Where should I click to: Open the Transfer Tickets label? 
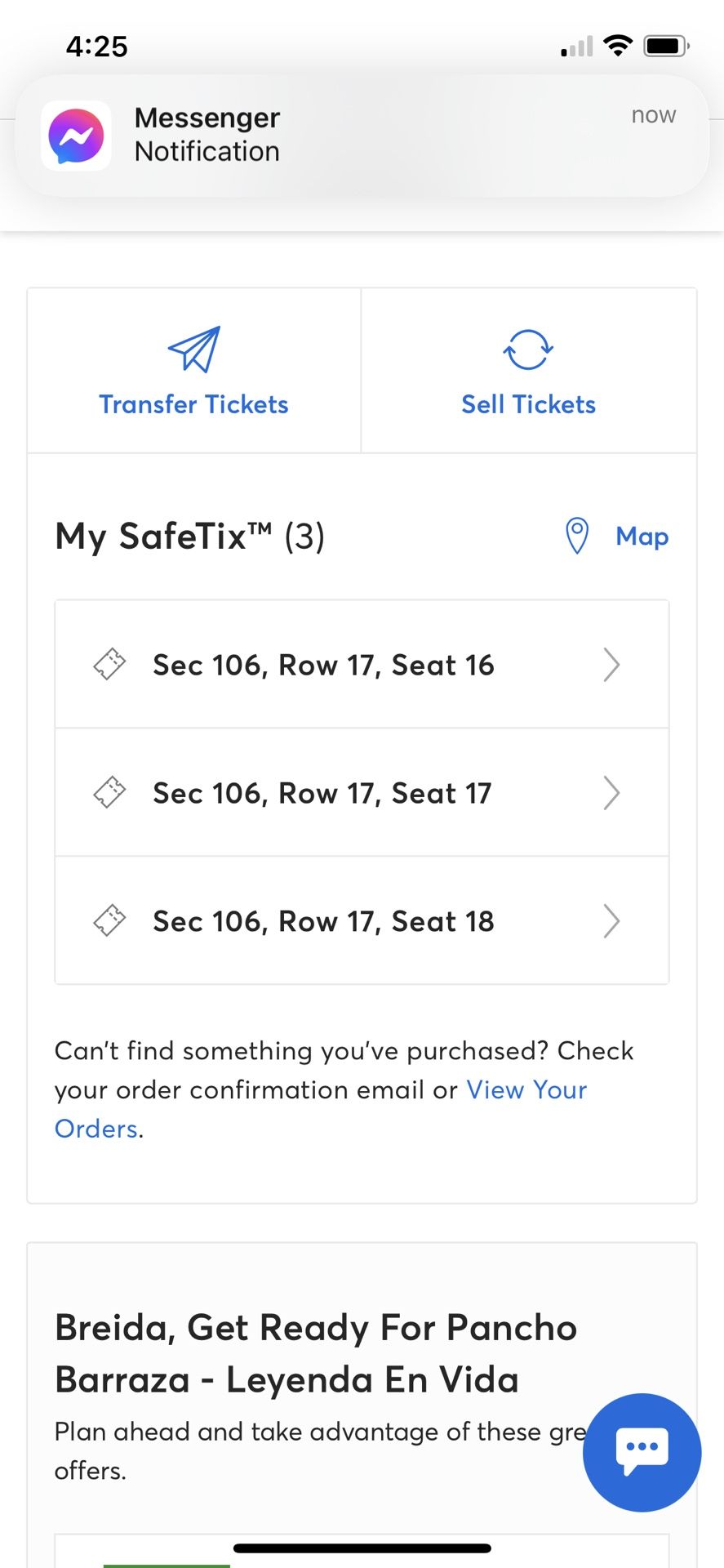click(x=194, y=404)
